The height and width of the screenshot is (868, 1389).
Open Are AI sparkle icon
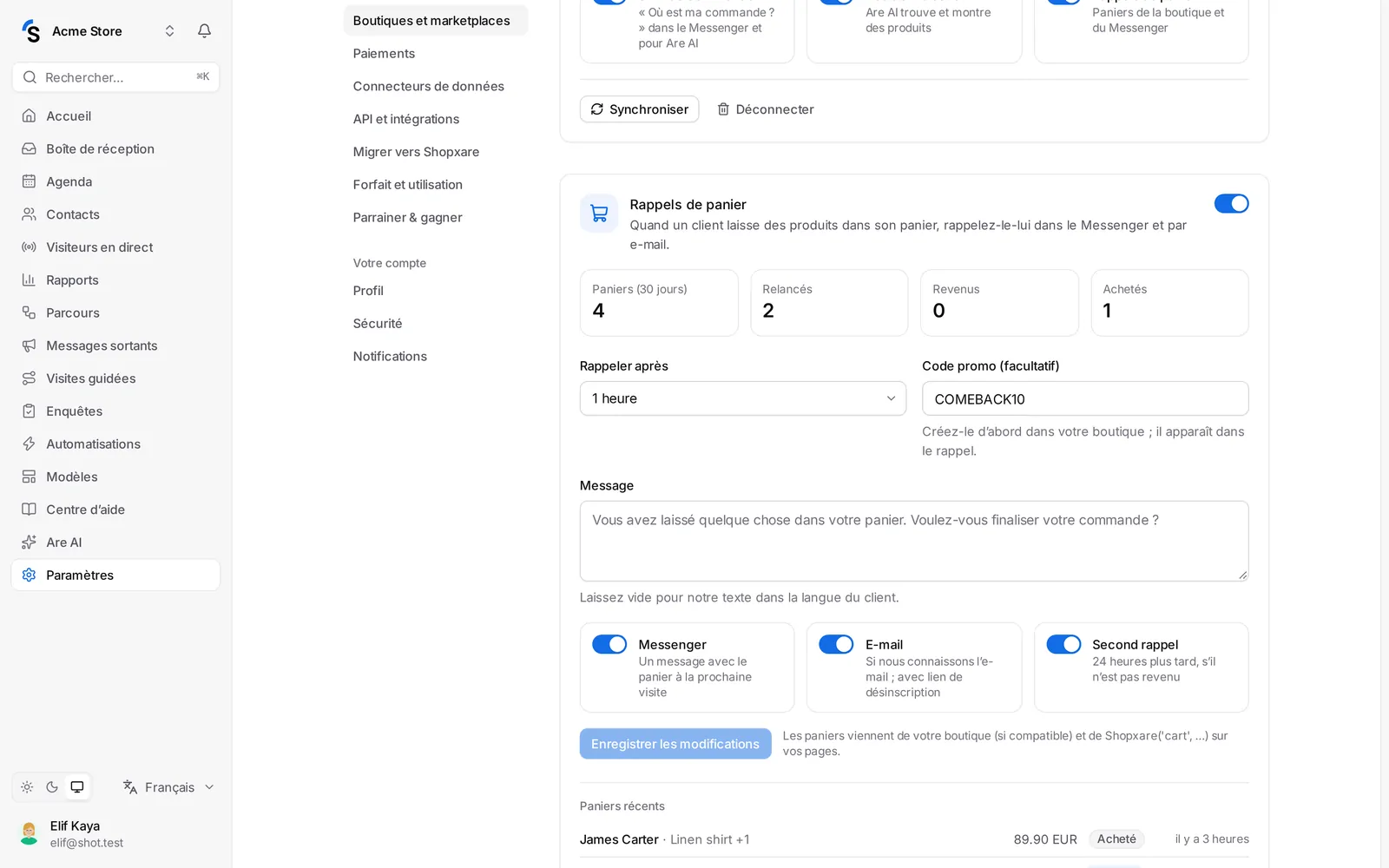tap(29, 542)
